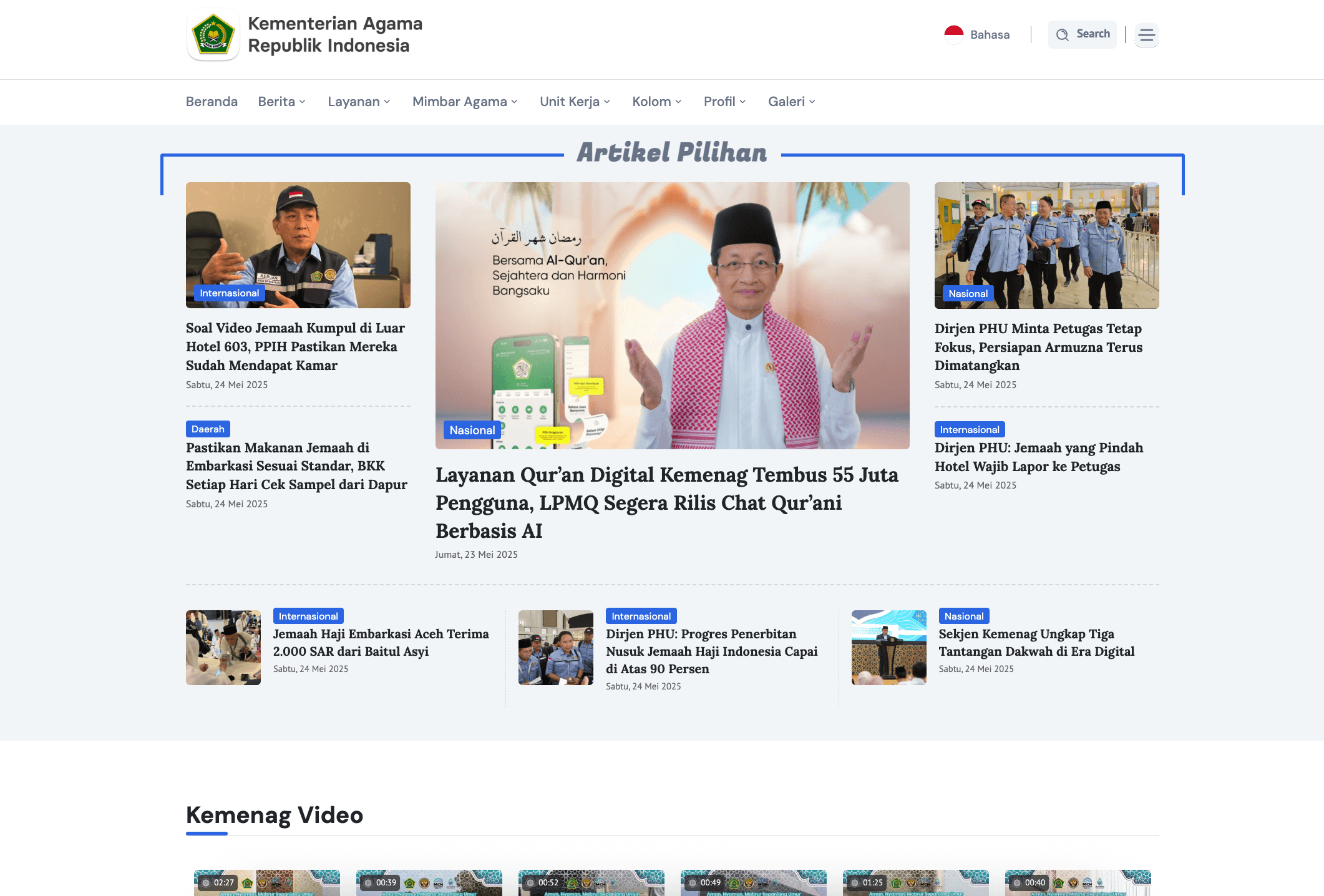Open article about Dirjen PHU Armuzna persiapan
This screenshot has height=896, width=1324.
pos(1038,347)
